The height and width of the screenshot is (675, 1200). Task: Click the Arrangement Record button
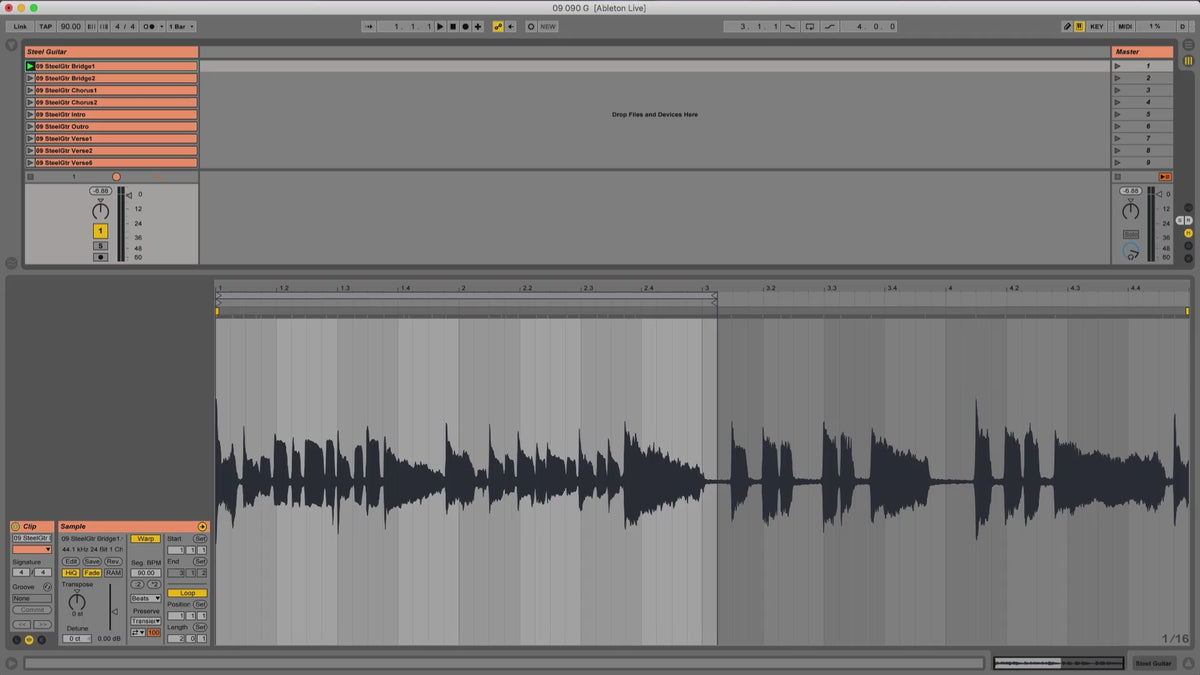pyautogui.click(x=465, y=26)
